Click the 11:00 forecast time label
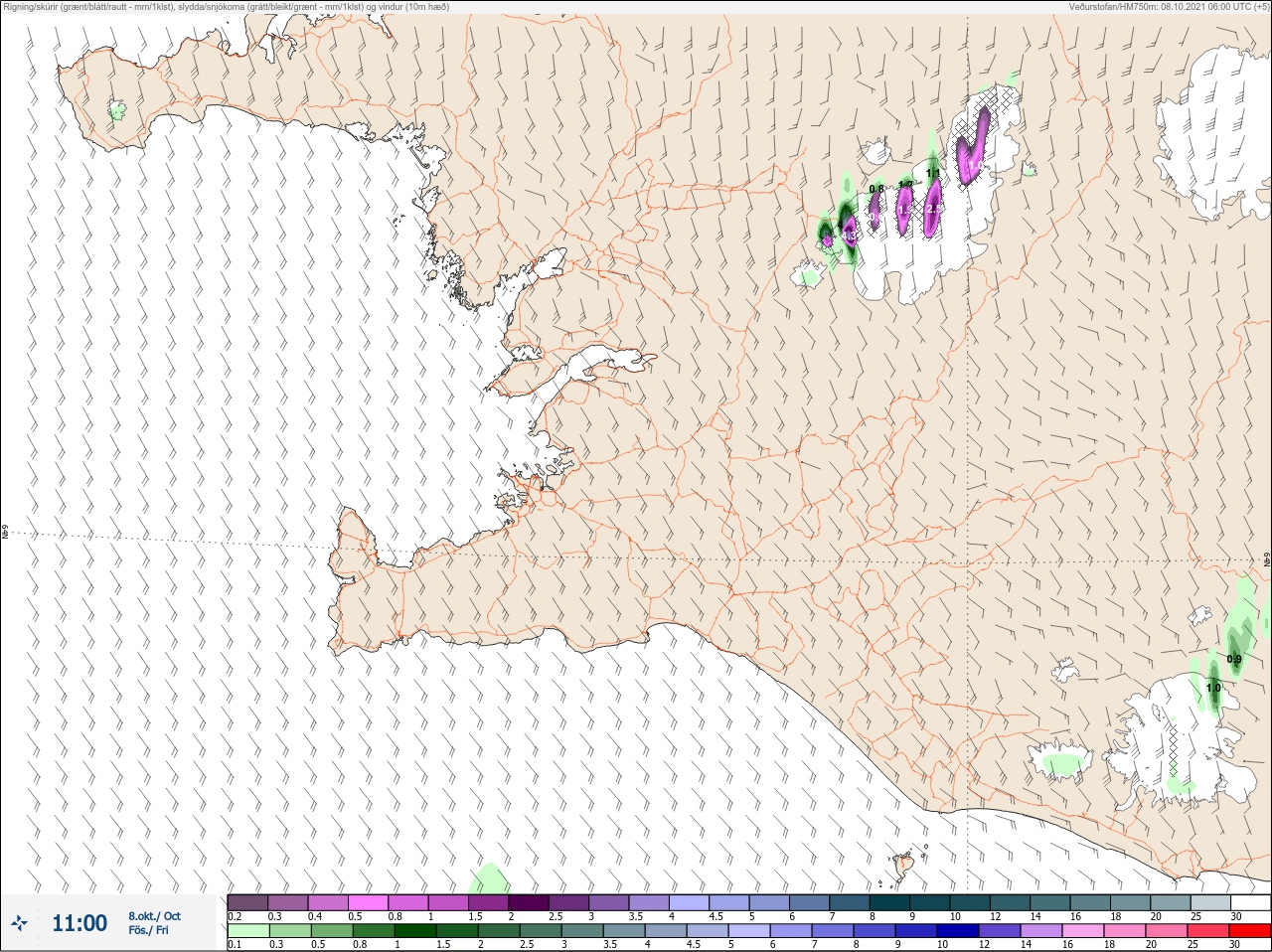1272x952 pixels. 79,923
